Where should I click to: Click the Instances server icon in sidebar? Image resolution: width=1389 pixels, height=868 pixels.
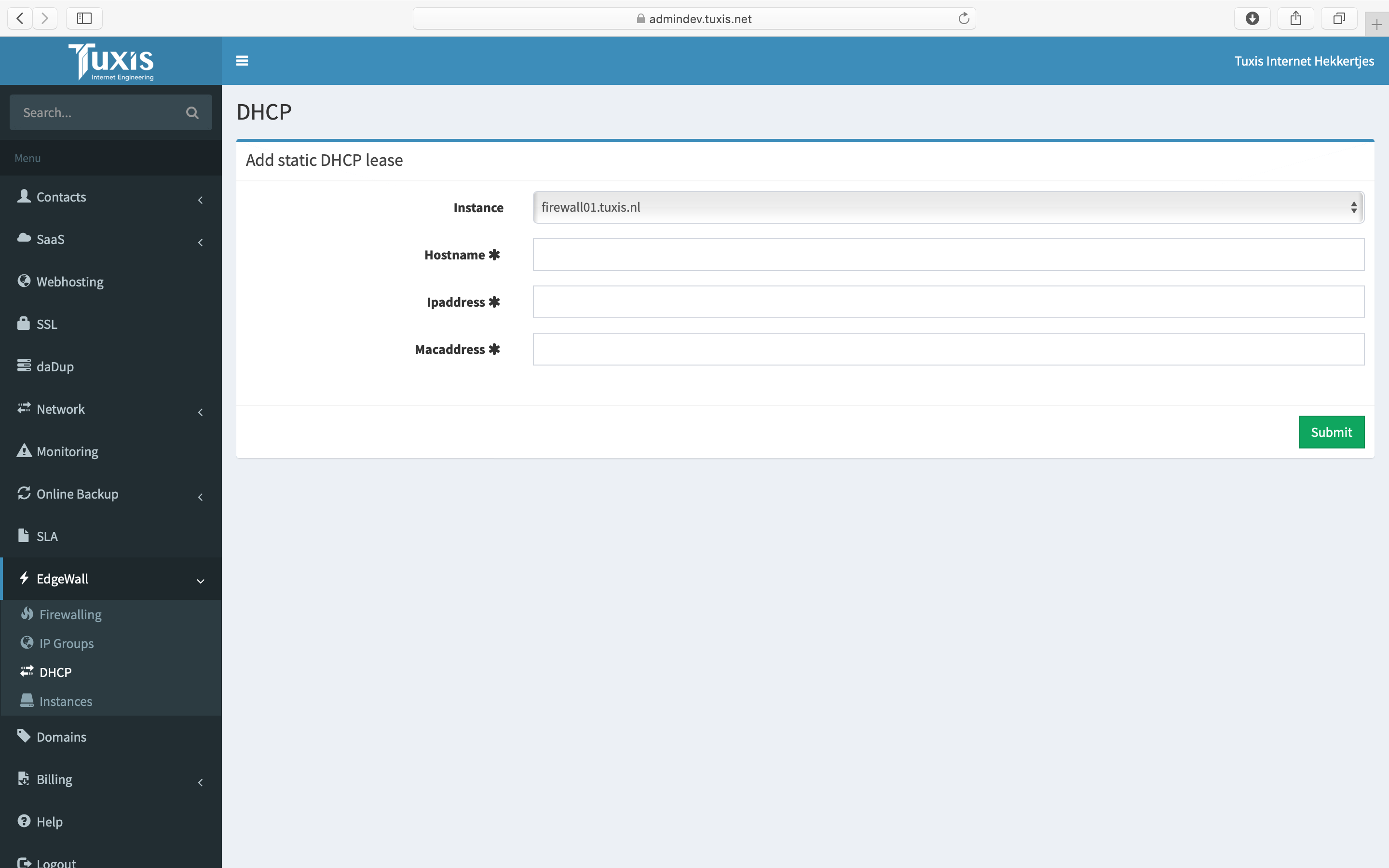[27, 700]
